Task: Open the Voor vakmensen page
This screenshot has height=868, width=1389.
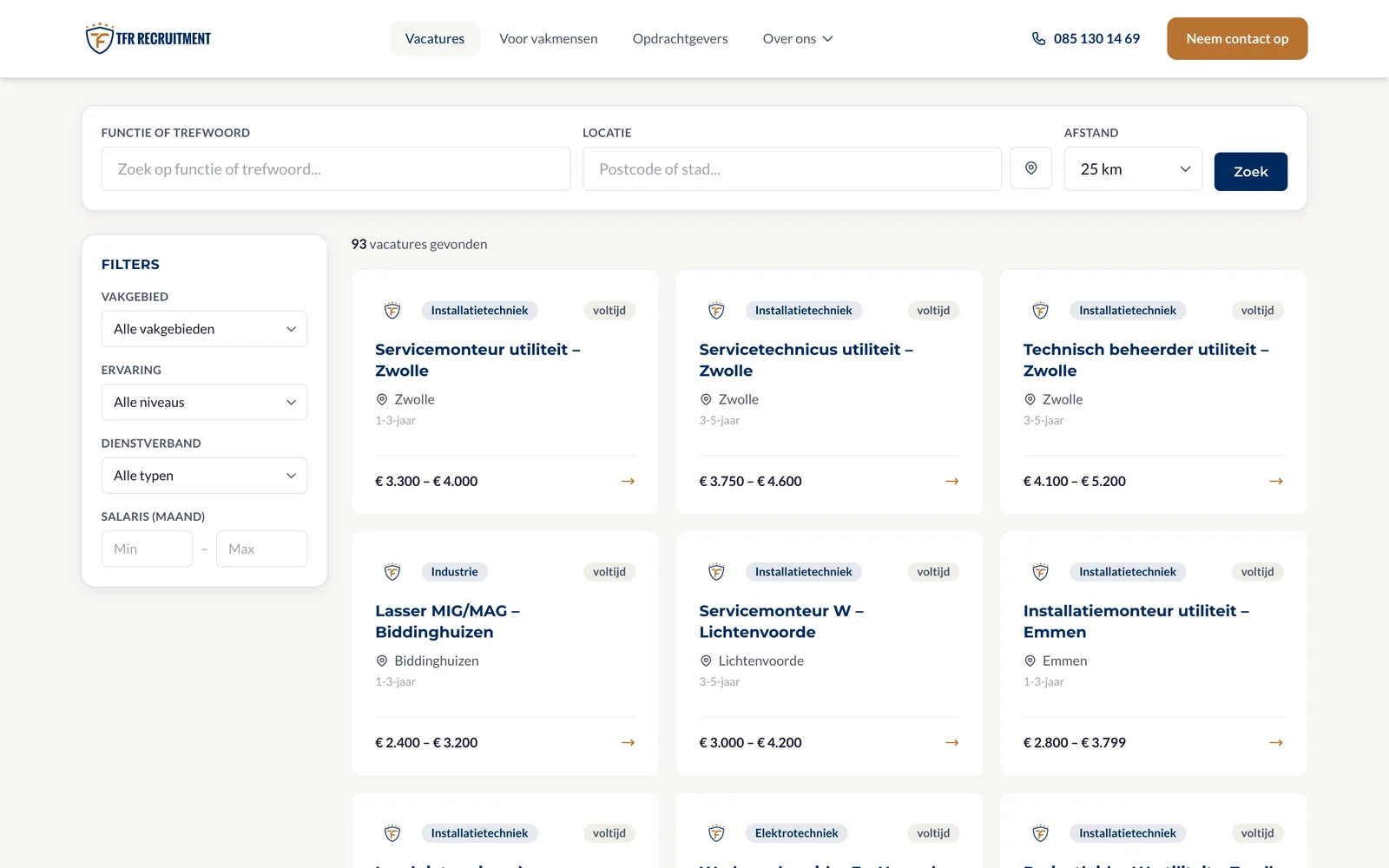Action: point(549,38)
